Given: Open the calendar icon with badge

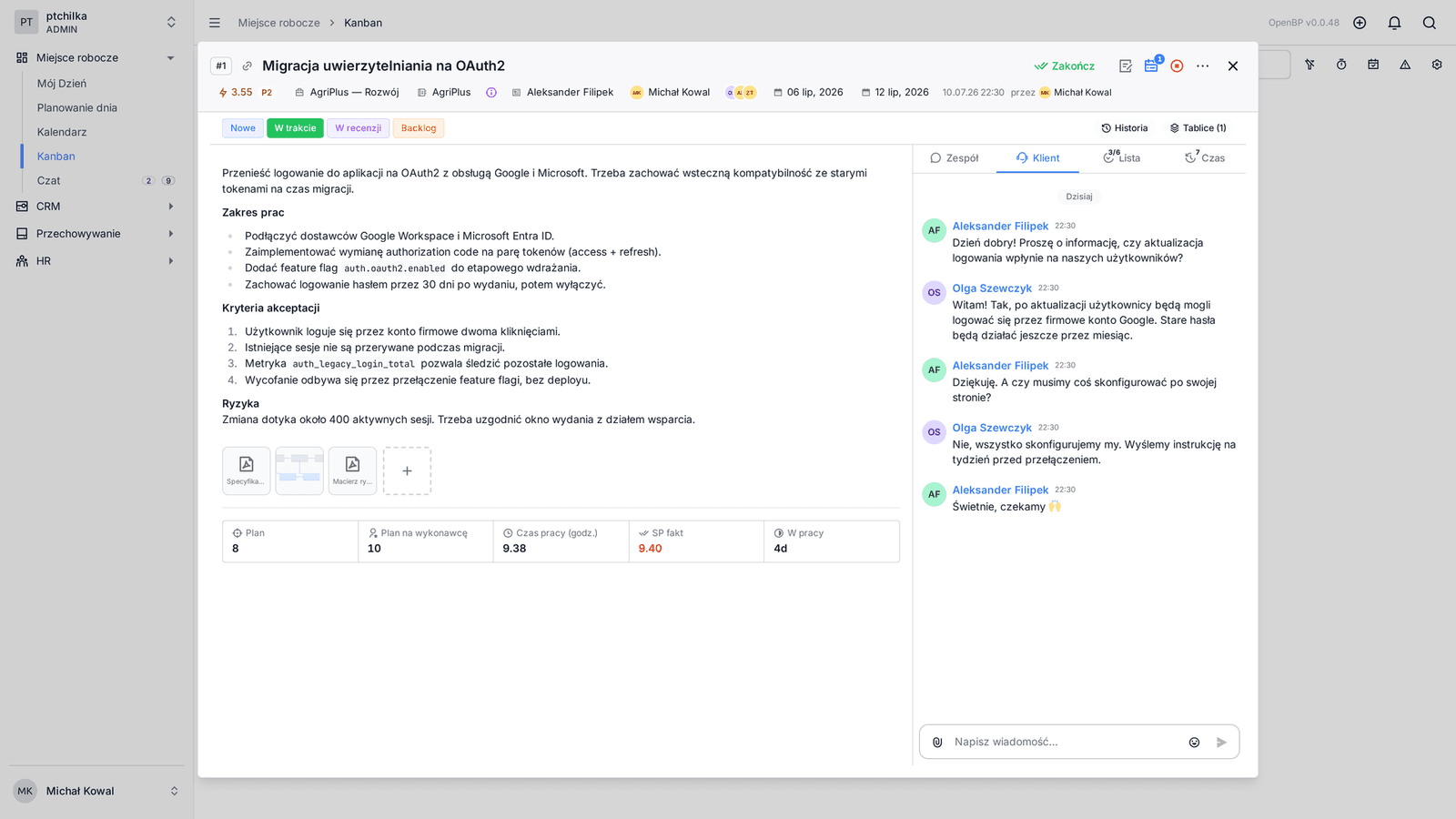Looking at the screenshot, I should [x=1151, y=66].
